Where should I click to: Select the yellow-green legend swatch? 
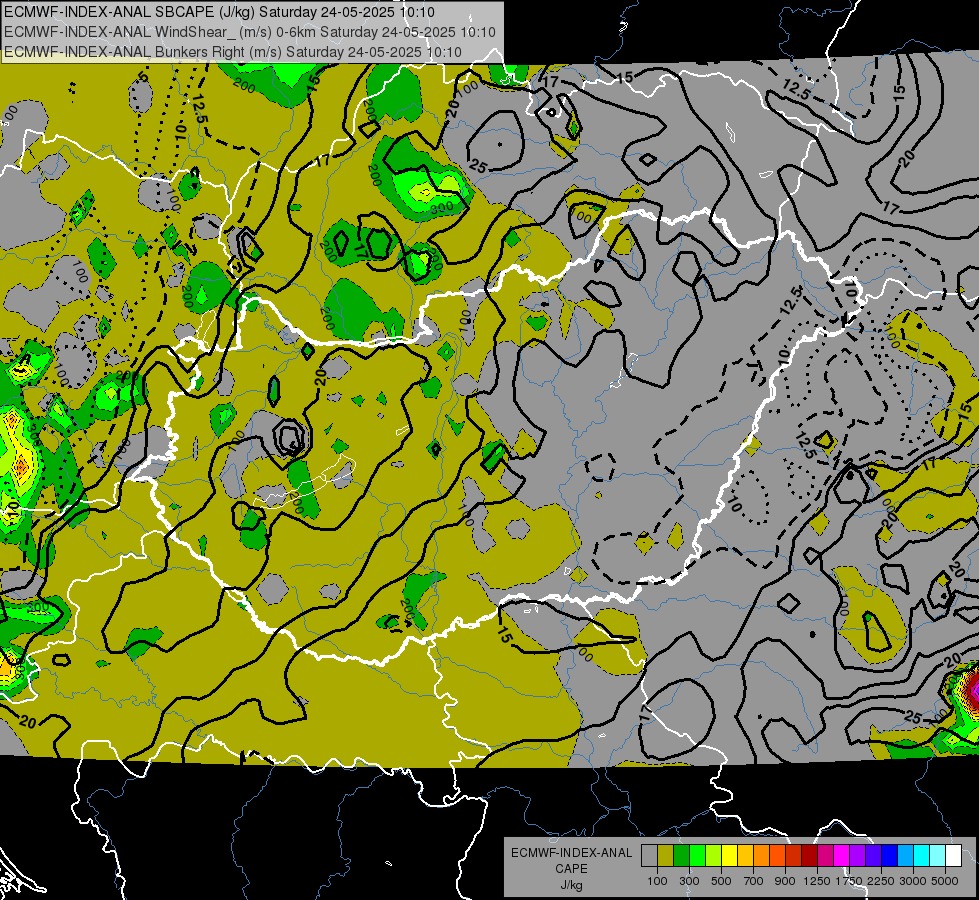pos(714,856)
